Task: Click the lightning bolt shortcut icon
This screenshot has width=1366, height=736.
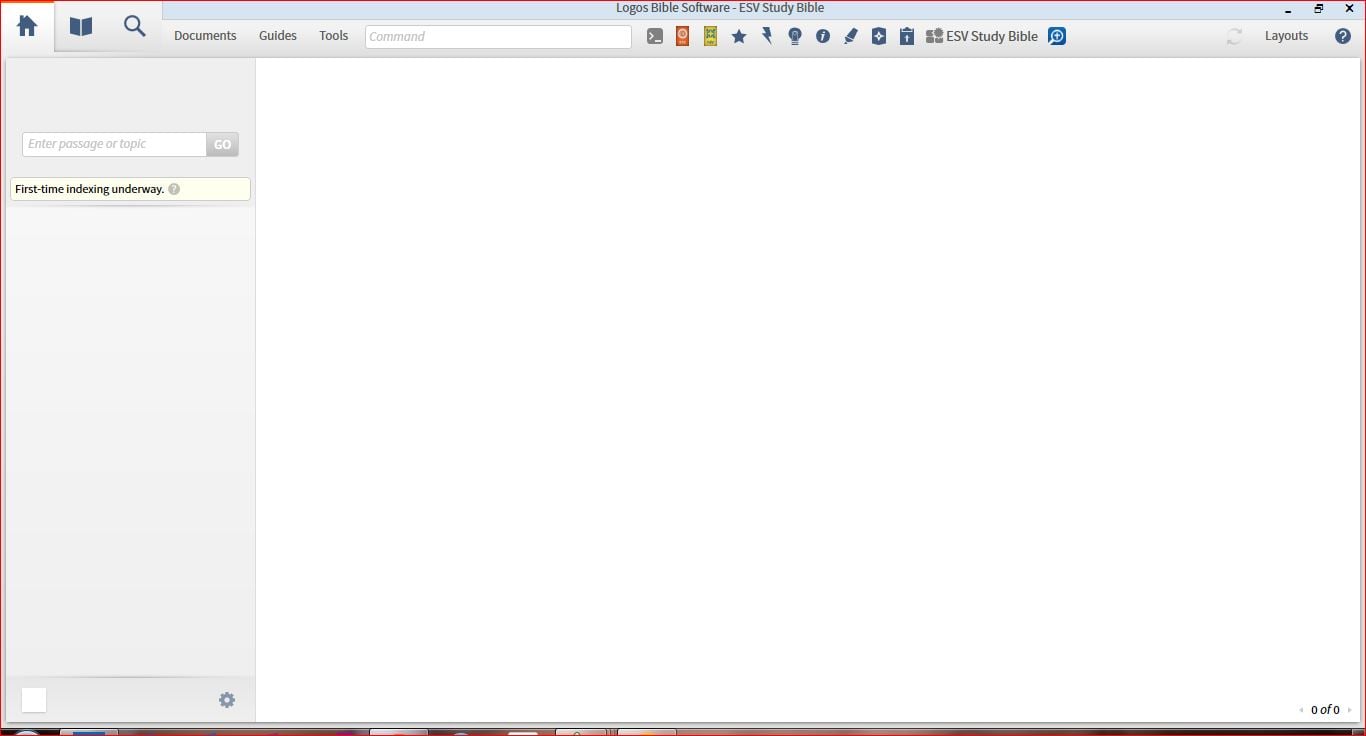Action: 767,36
